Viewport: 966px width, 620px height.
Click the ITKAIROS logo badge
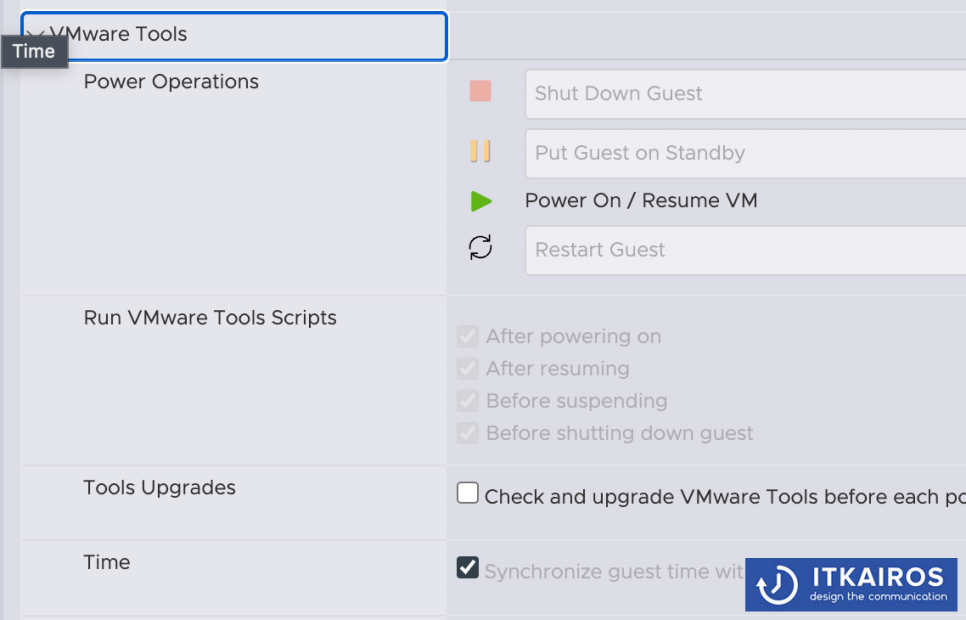click(x=851, y=585)
